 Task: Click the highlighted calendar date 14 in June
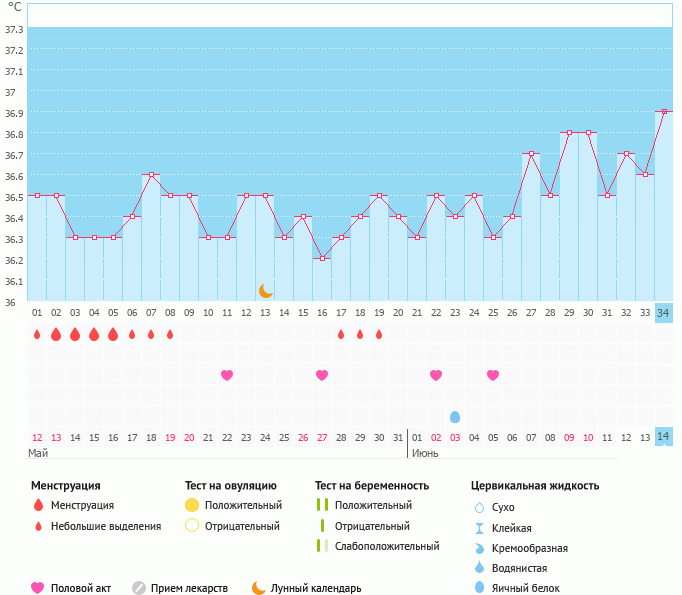point(664,437)
